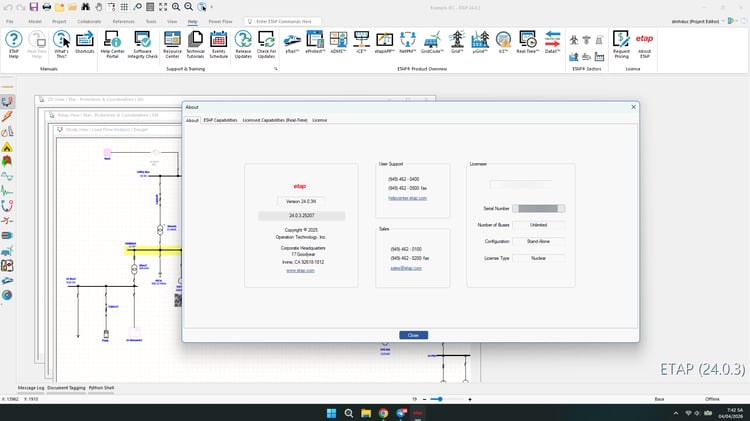
Task: Open the eTrax product overview
Action: coord(292,42)
